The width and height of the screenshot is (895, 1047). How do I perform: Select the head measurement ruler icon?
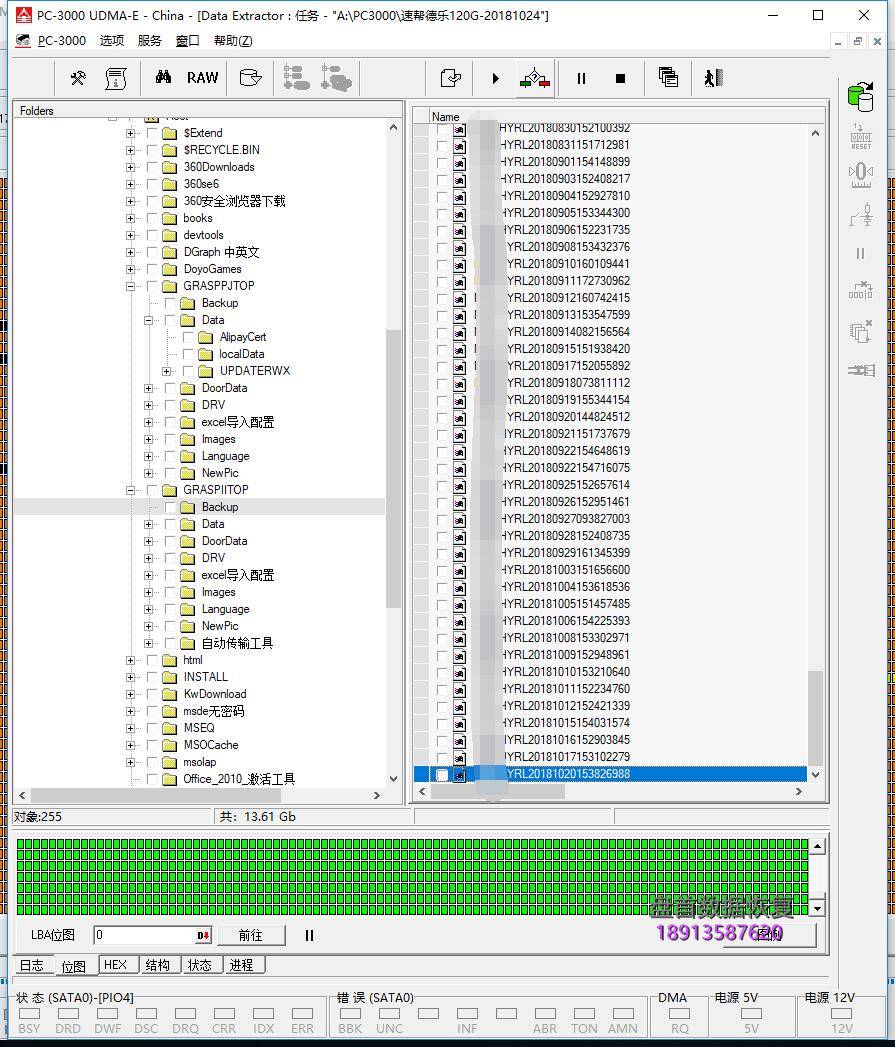click(x=861, y=175)
